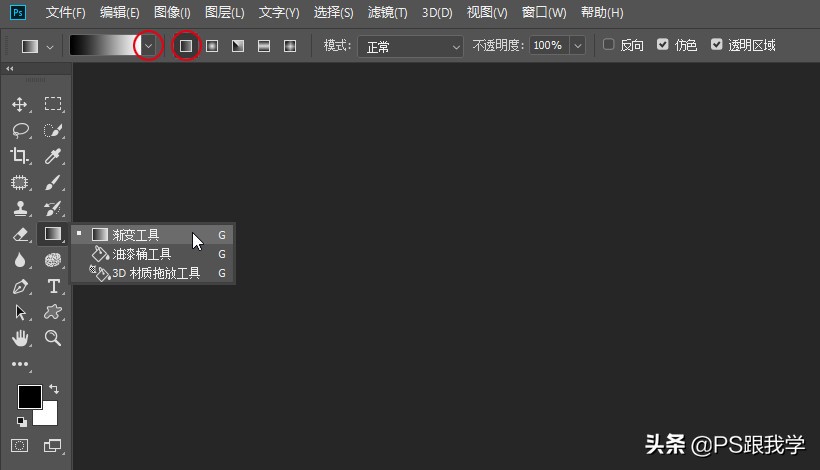Open the 帮助(H) menu
Screen dimensions: 820x470
[602, 13]
